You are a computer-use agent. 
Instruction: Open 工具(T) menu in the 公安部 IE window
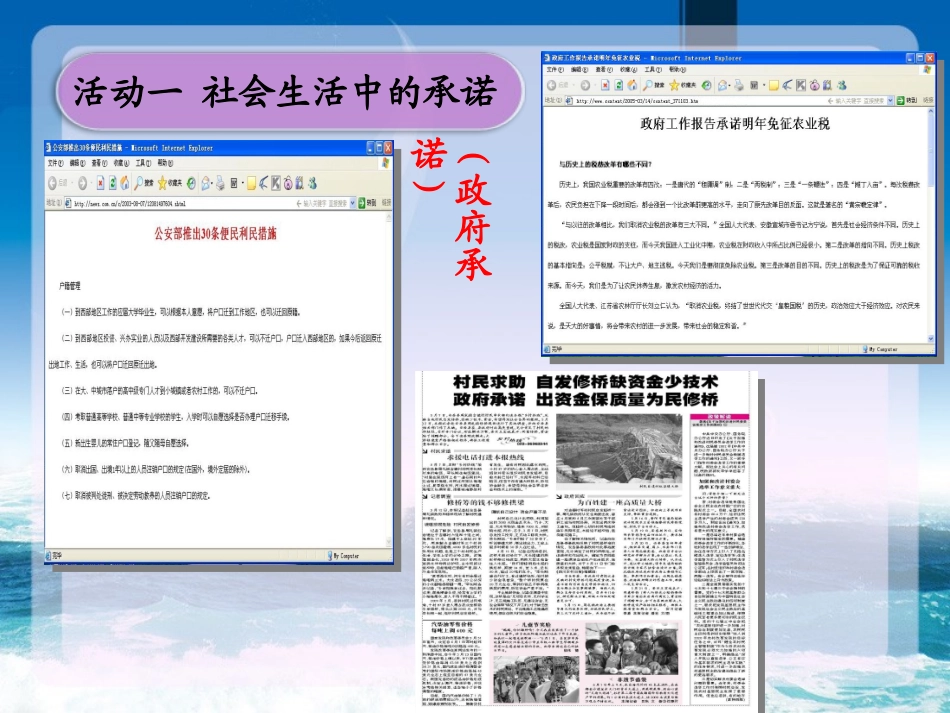[144, 163]
